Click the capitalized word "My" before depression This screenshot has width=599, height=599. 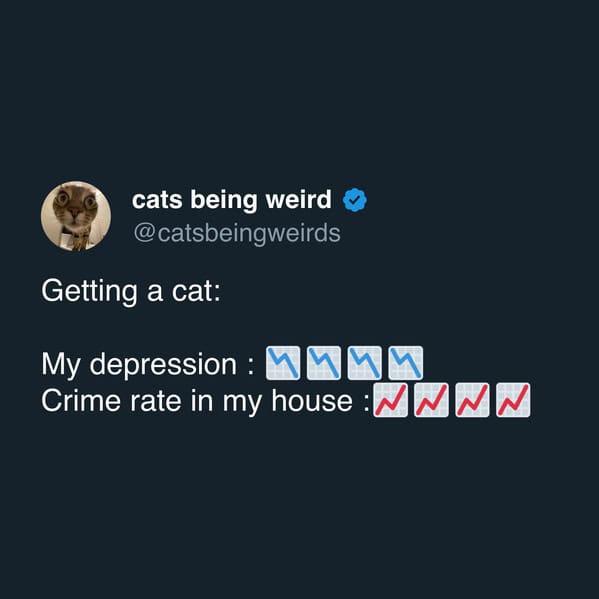click(x=61, y=365)
